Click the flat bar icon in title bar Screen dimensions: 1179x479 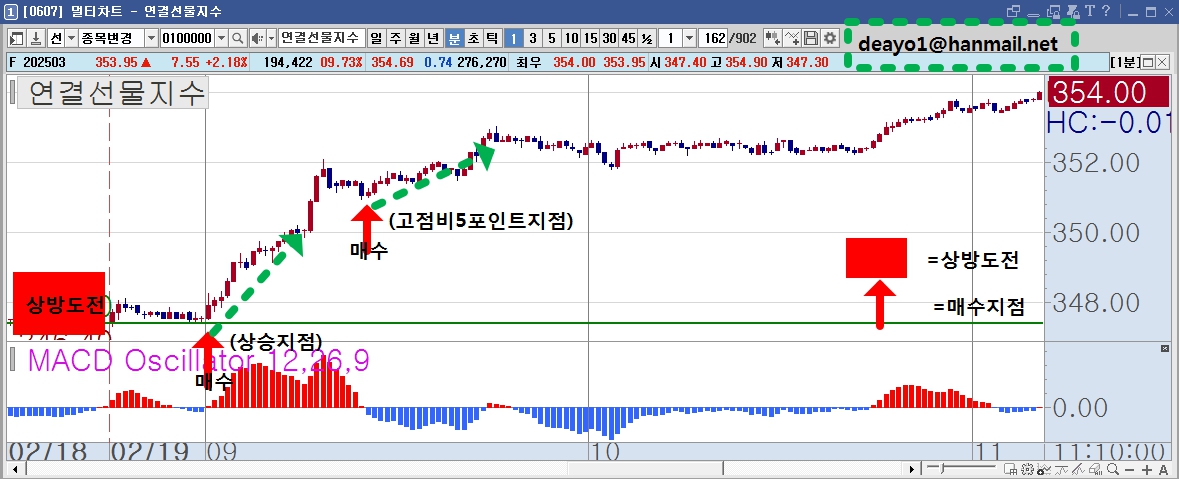click(x=1033, y=14)
